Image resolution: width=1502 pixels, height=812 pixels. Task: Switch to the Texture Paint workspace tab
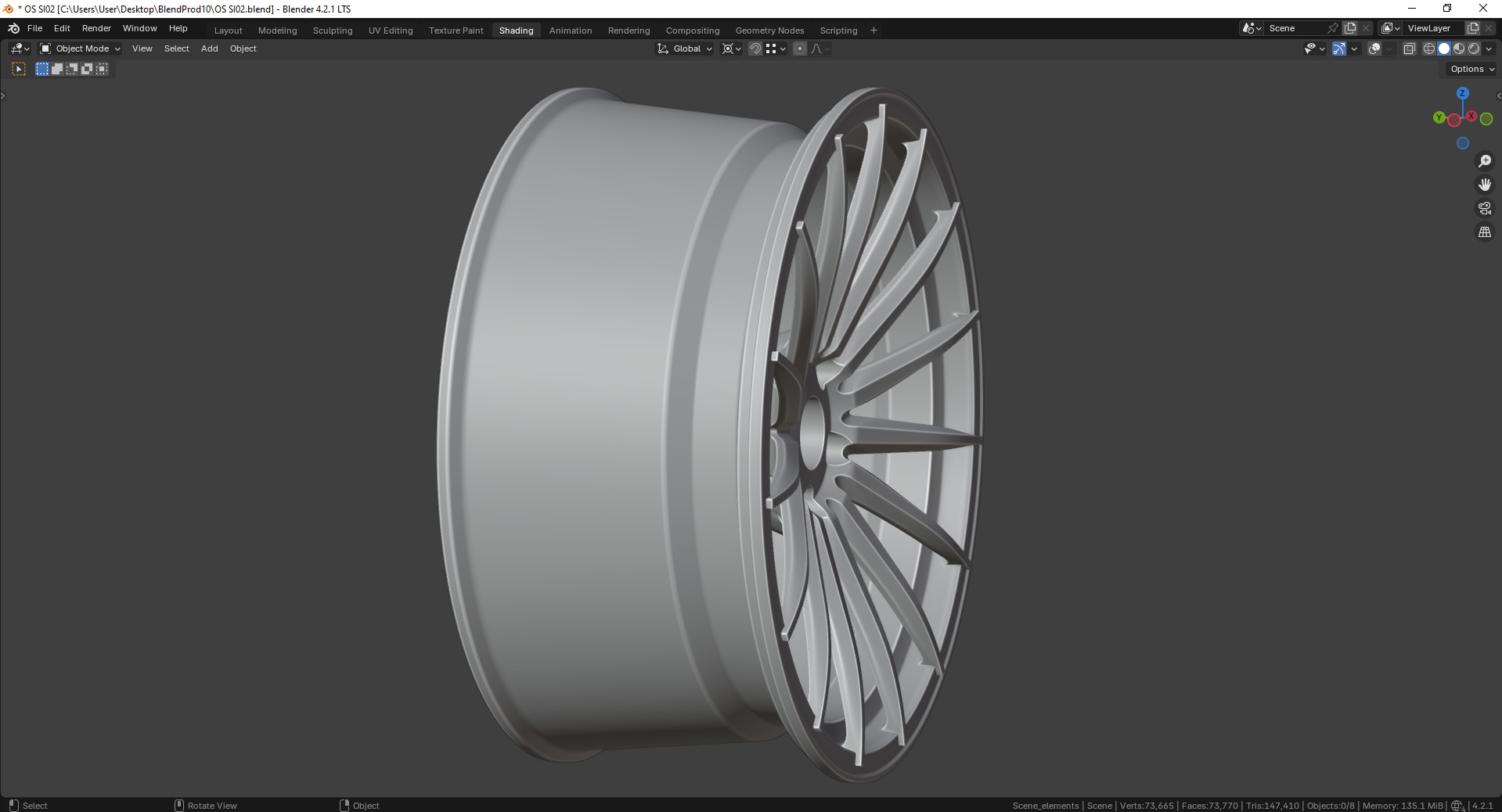pyautogui.click(x=456, y=31)
